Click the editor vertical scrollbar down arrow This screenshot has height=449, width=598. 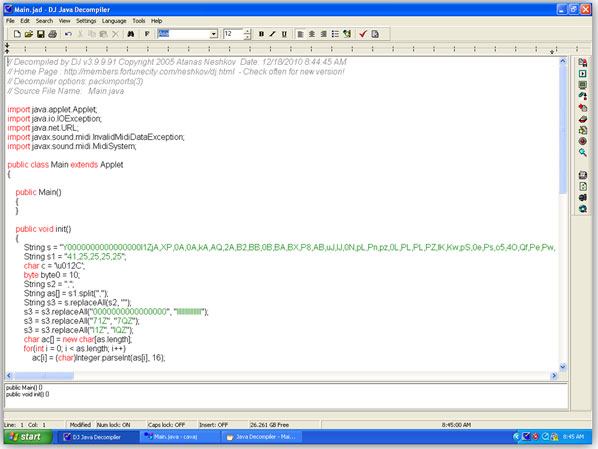click(563, 367)
